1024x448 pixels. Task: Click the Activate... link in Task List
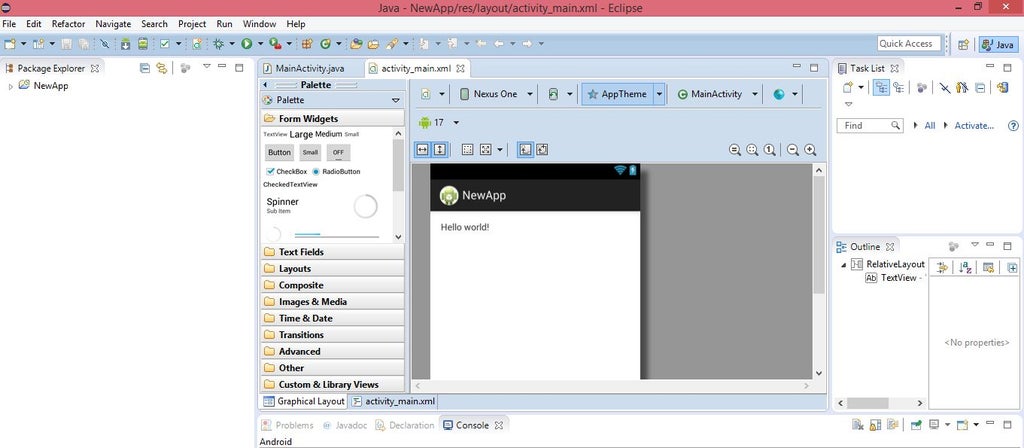coord(974,125)
